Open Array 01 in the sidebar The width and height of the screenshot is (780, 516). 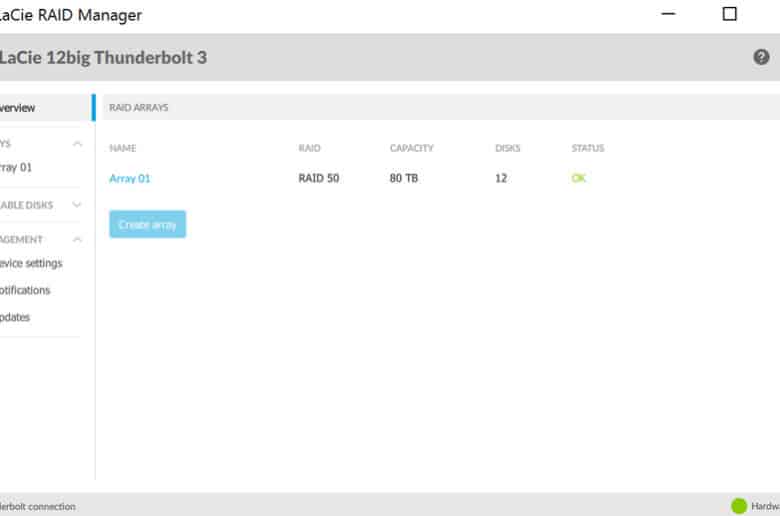(16, 167)
